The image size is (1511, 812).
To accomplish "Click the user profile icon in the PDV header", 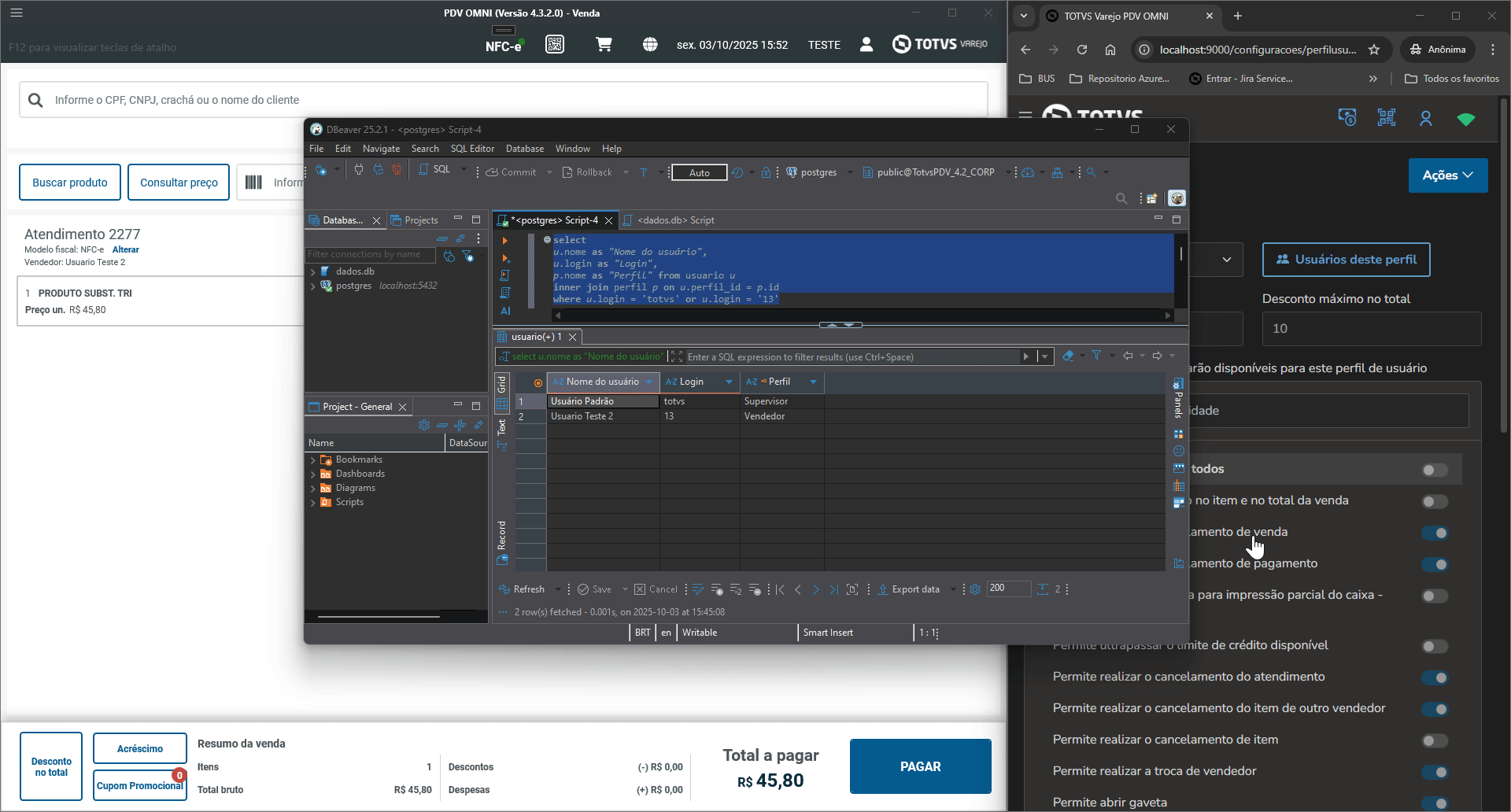I will (x=866, y=44).
